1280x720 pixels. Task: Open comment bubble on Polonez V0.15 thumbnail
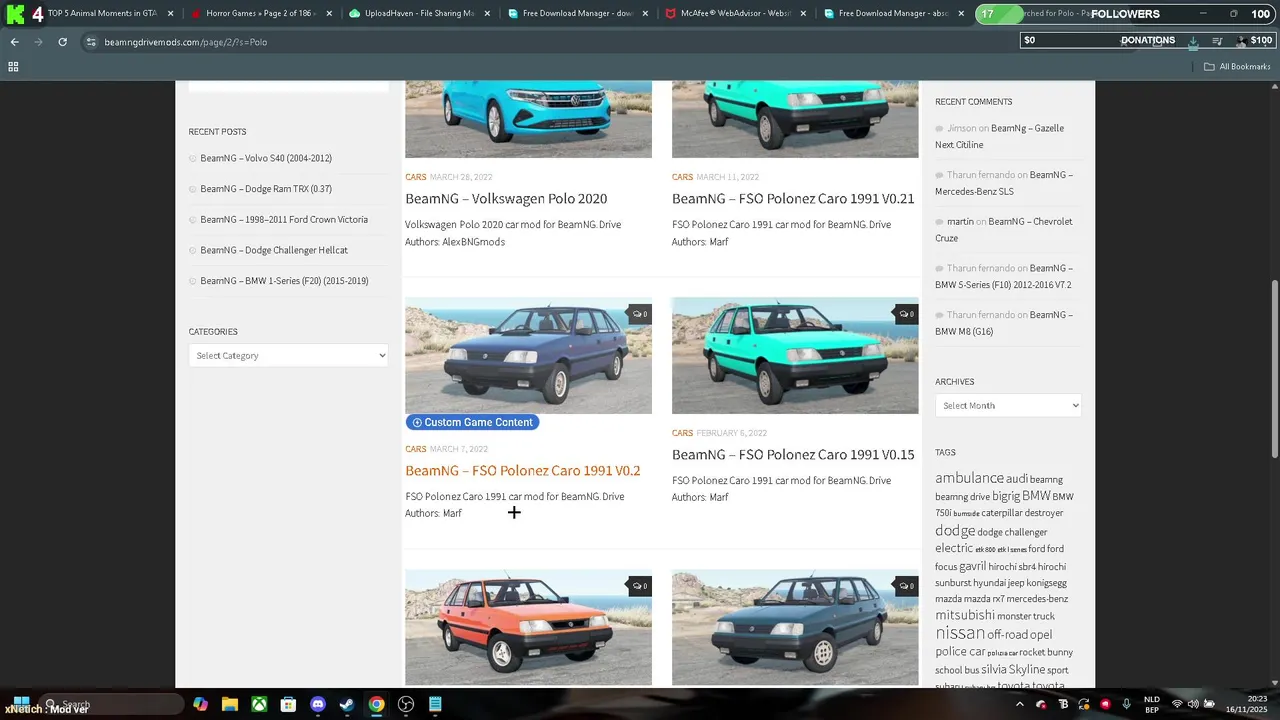[x=906, y=314]
